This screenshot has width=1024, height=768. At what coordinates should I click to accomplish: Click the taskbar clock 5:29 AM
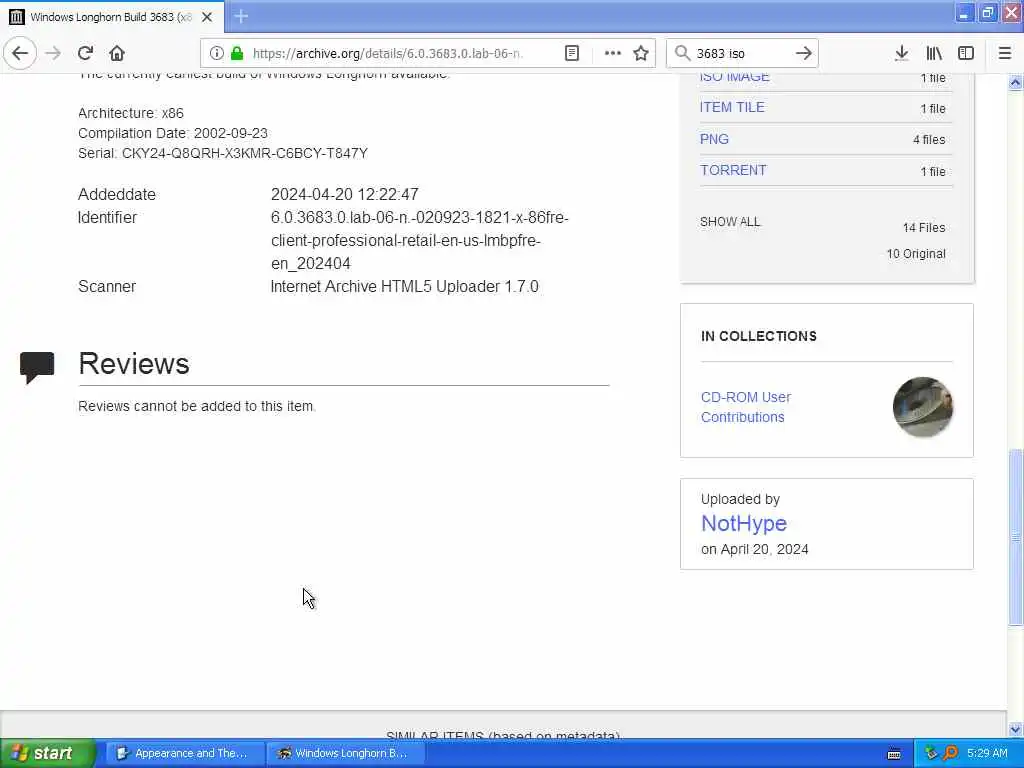987,754
